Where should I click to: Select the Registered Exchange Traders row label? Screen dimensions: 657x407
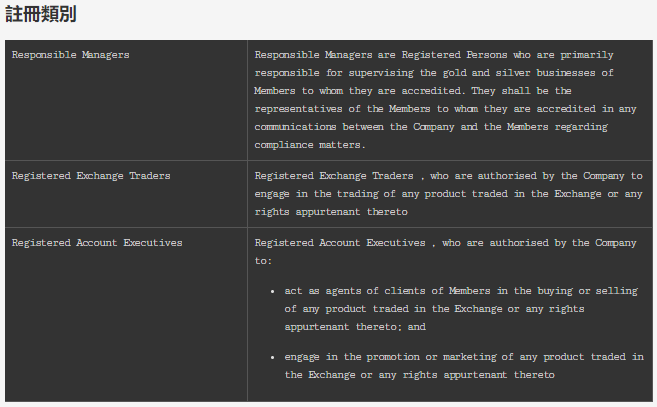click(x=91, y=176)
